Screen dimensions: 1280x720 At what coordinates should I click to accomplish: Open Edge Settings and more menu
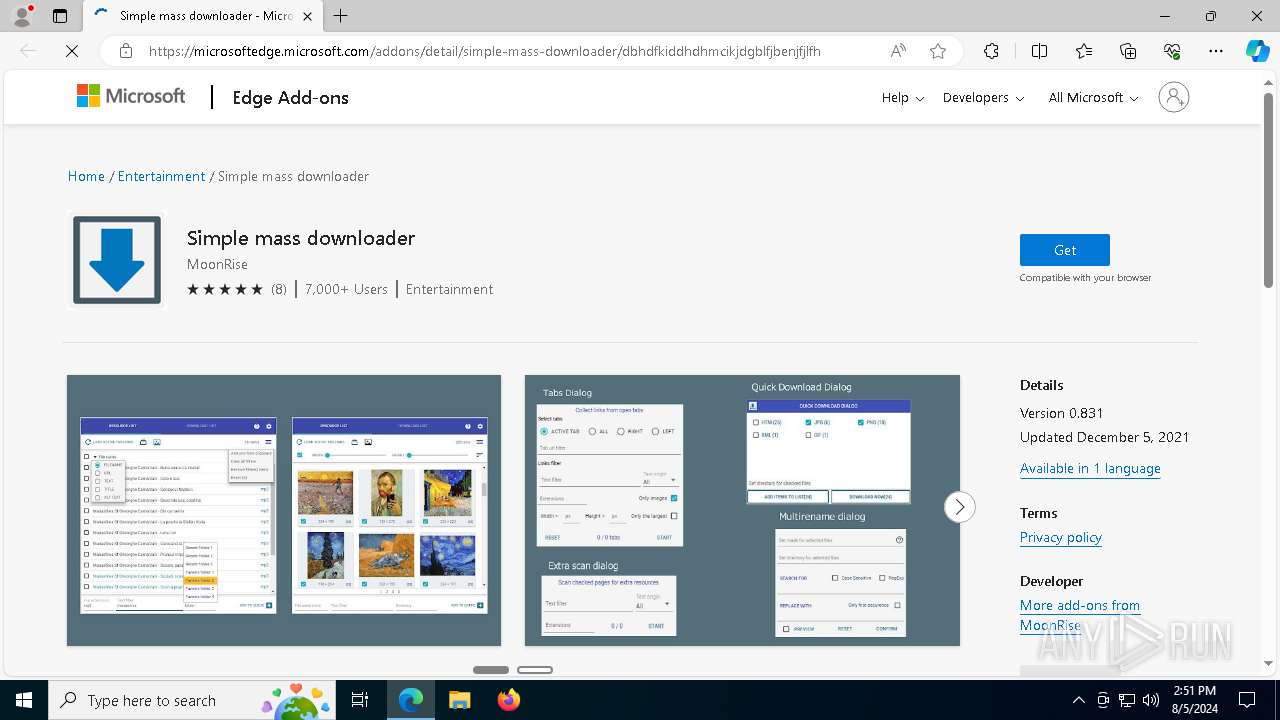point(1216,51)
